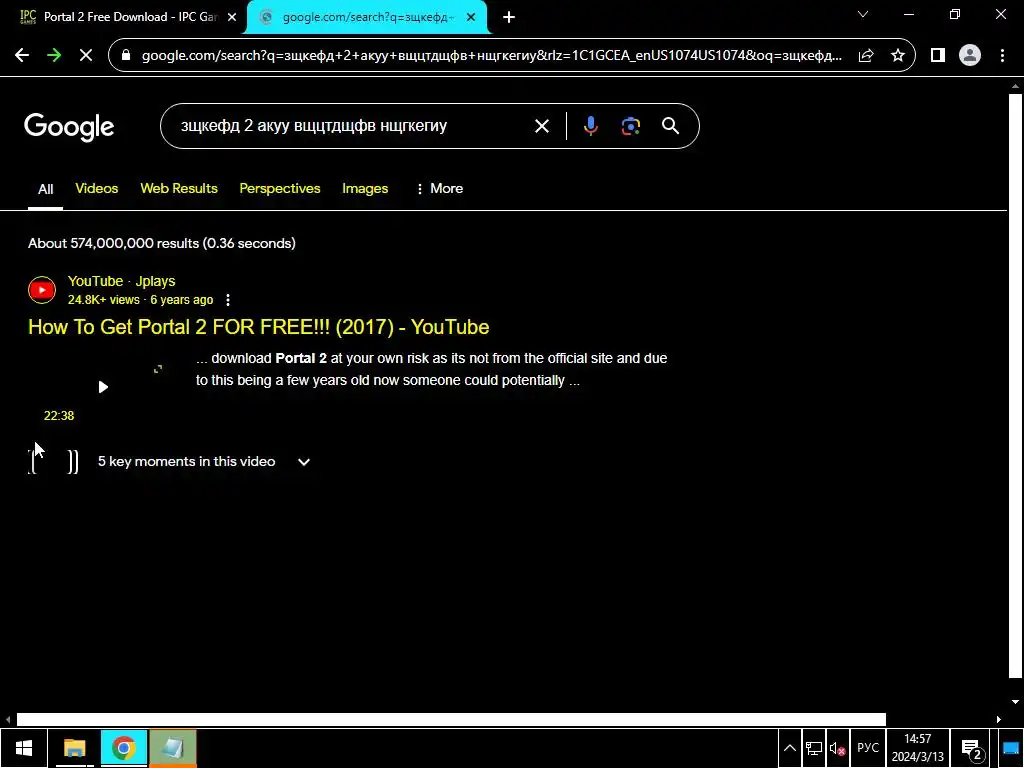
Task: Click the 22:38 video duration label
Action: tap(59, 416)
